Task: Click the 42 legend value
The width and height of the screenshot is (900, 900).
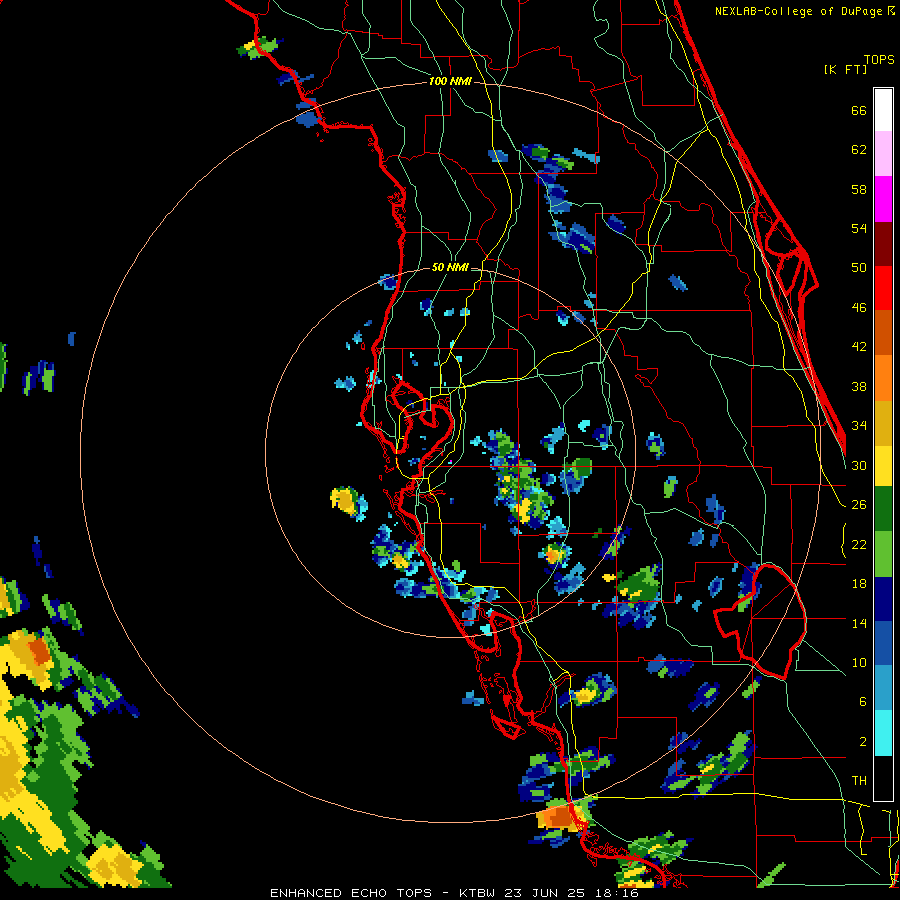Action: (x=859, y=347)
